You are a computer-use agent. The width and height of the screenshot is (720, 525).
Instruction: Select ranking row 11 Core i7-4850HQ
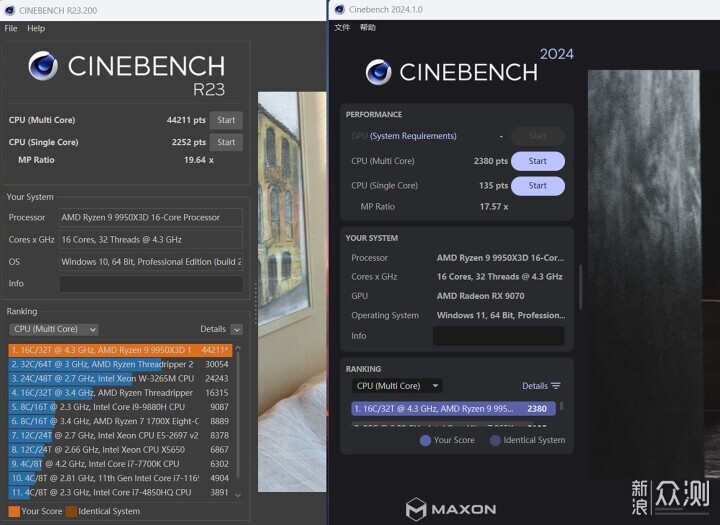click(120, 492)
